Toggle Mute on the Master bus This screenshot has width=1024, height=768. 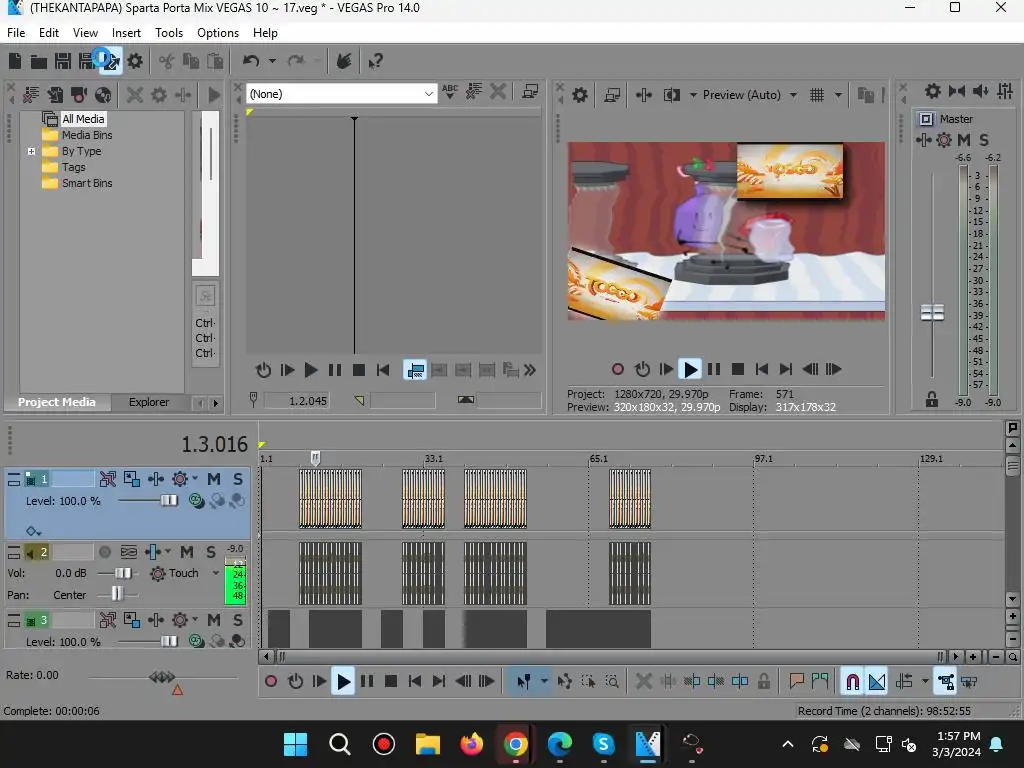click(x=964, y=140)
